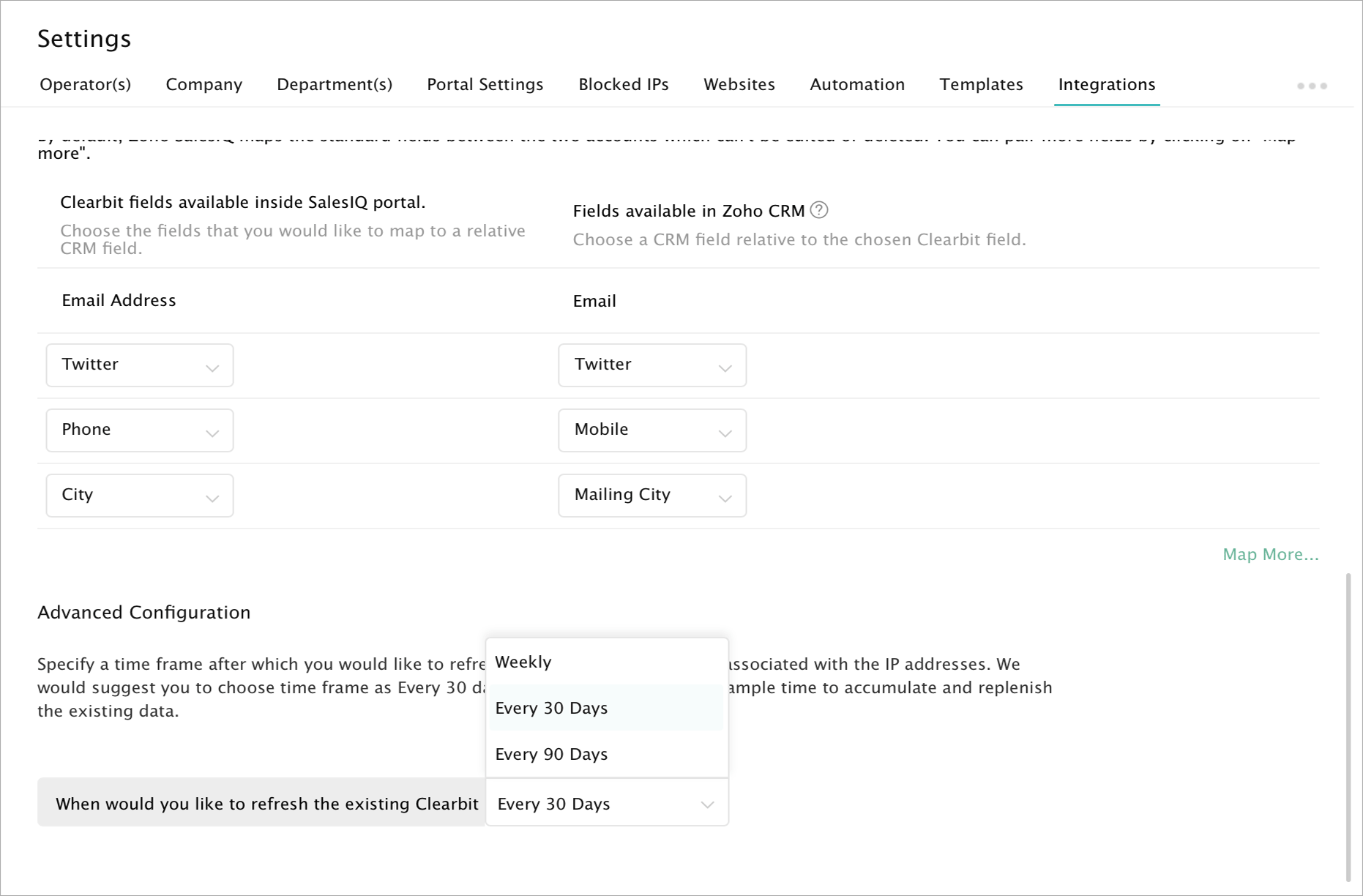Open the Portal Settings tab
Image resolution: width=1363 pixels, height=896 pixels.
pos(485,84)
